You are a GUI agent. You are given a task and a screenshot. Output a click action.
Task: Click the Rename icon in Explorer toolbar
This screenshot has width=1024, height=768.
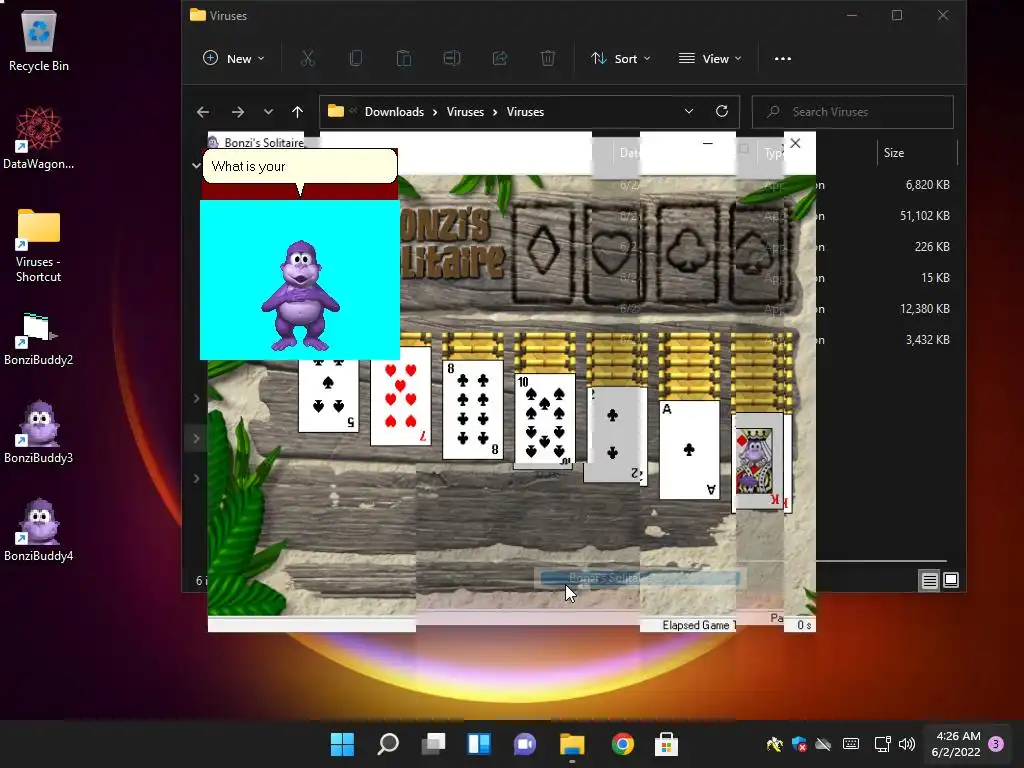click(x=452, y=59)
